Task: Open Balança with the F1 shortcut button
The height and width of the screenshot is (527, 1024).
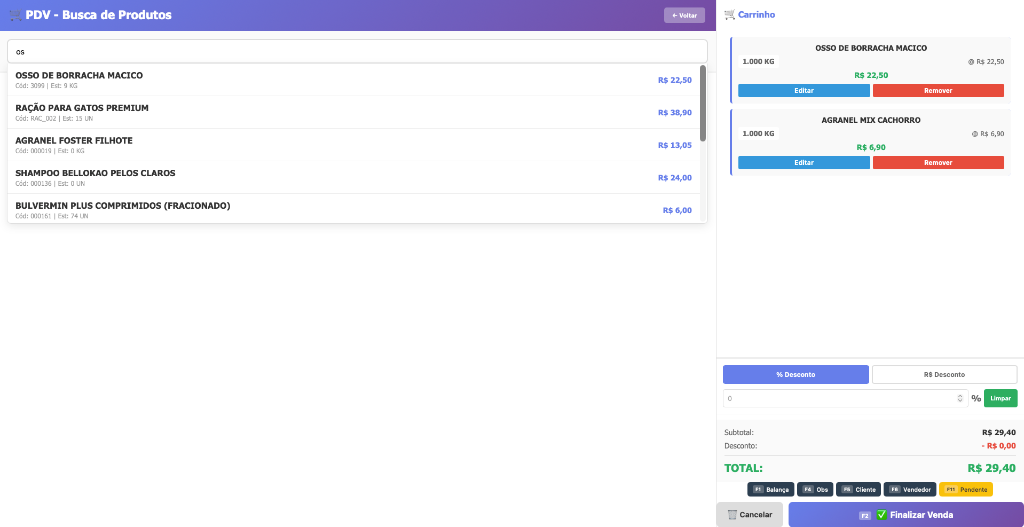Action: pos(770,489)
